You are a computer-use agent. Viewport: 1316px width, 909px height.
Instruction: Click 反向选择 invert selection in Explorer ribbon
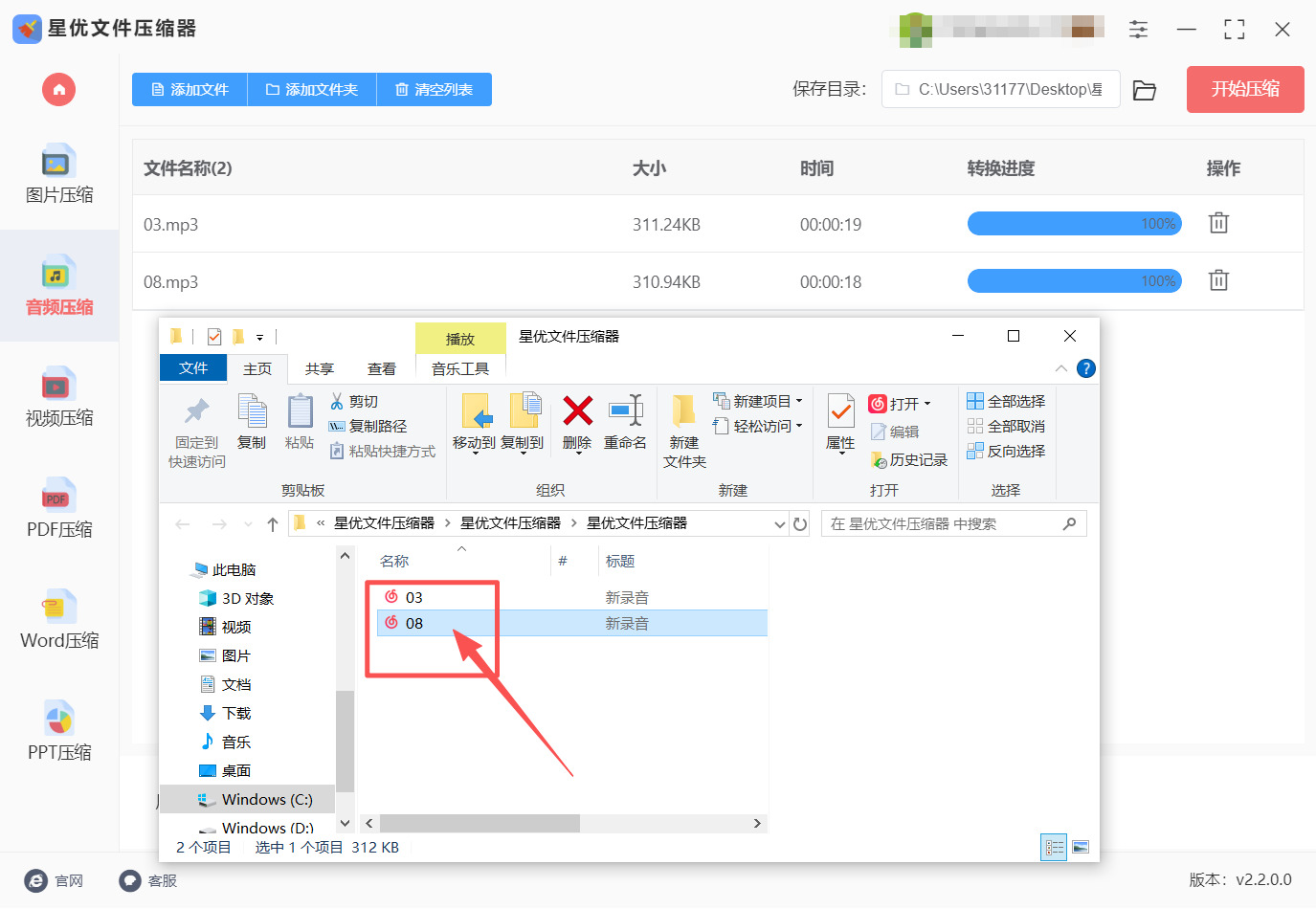(1006, 451)
